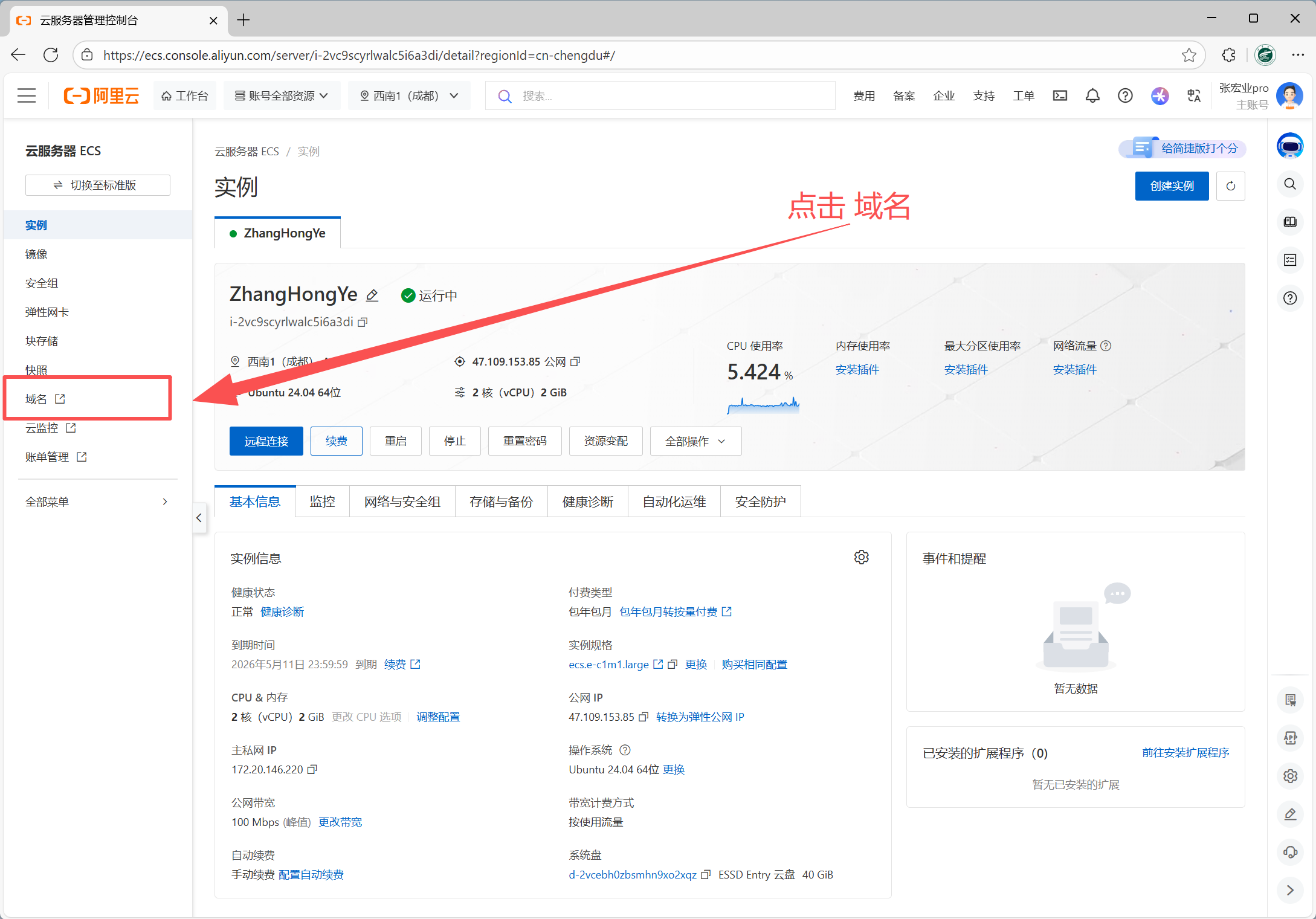
Task: Edit the instance name with the pencil icon
Action: point(372,295)
